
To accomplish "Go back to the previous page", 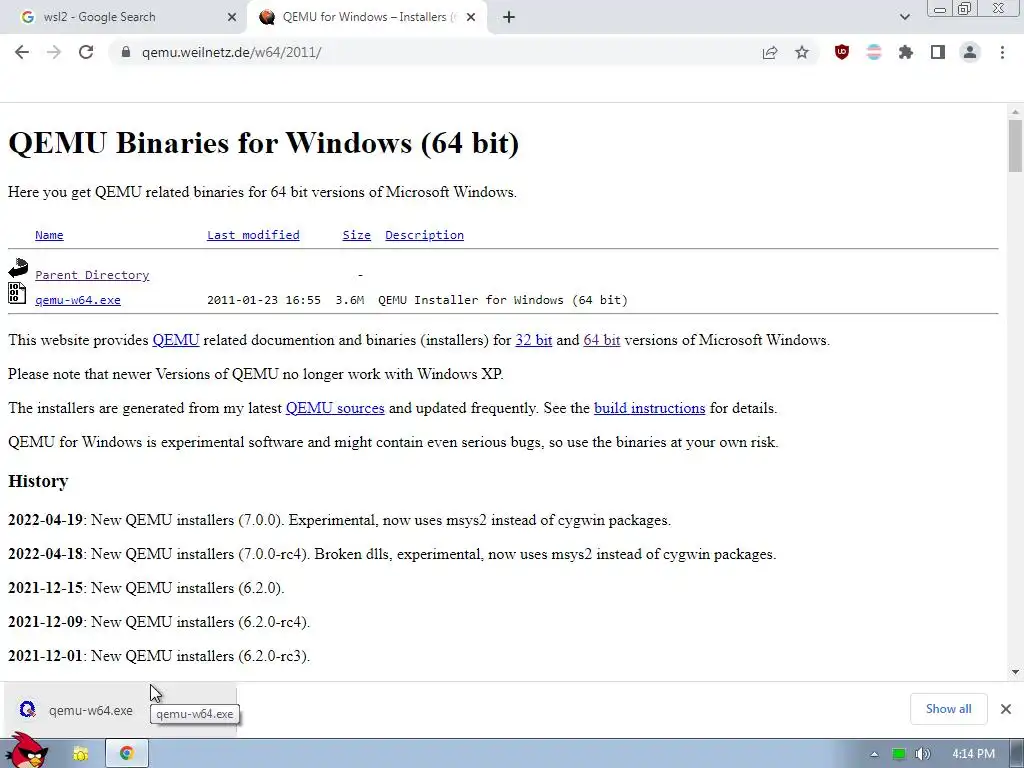I will coord(22,52).
